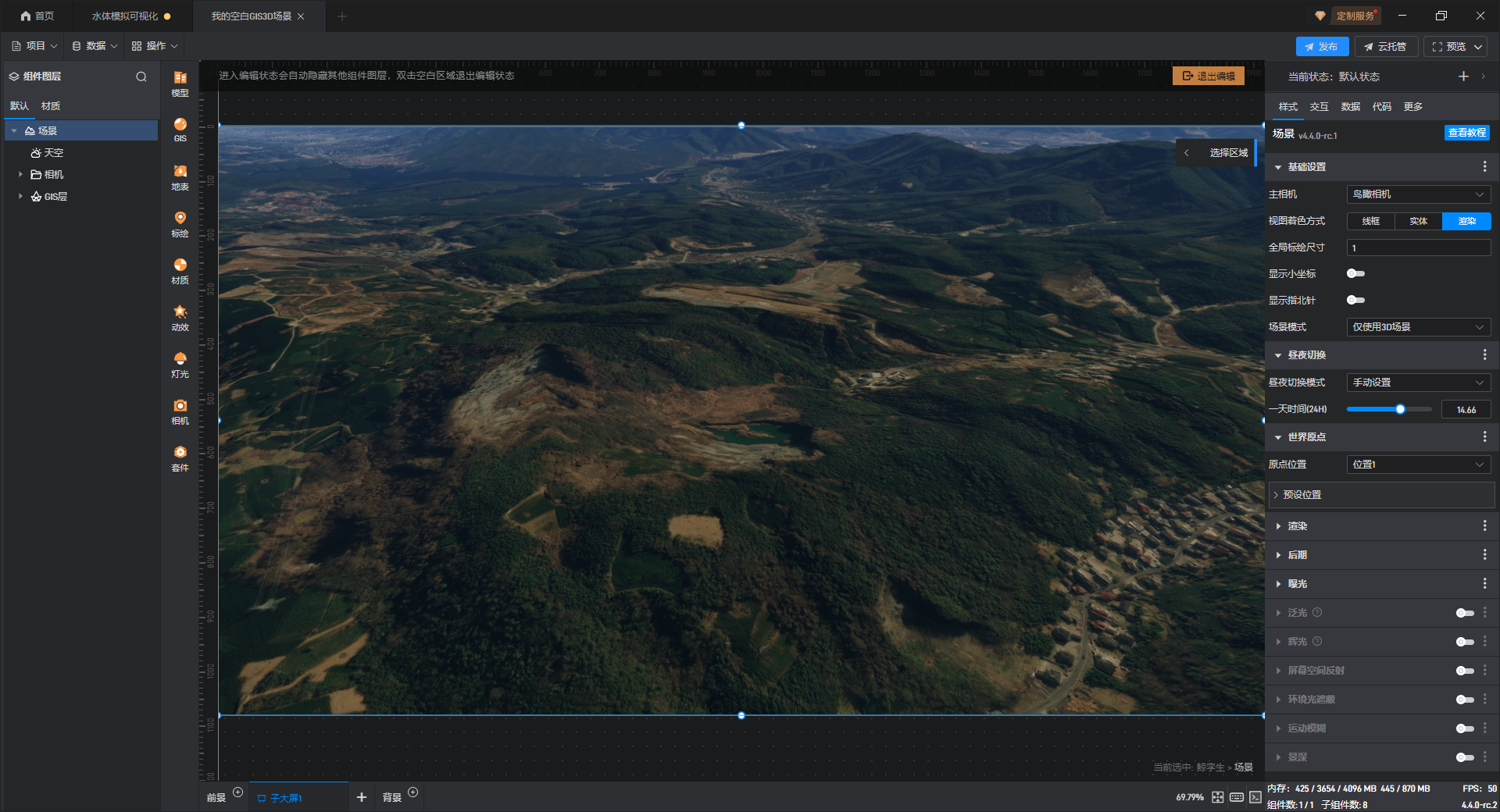
Task: Open the 预览 preview dropdown arrow
Action: [1478, 47]
